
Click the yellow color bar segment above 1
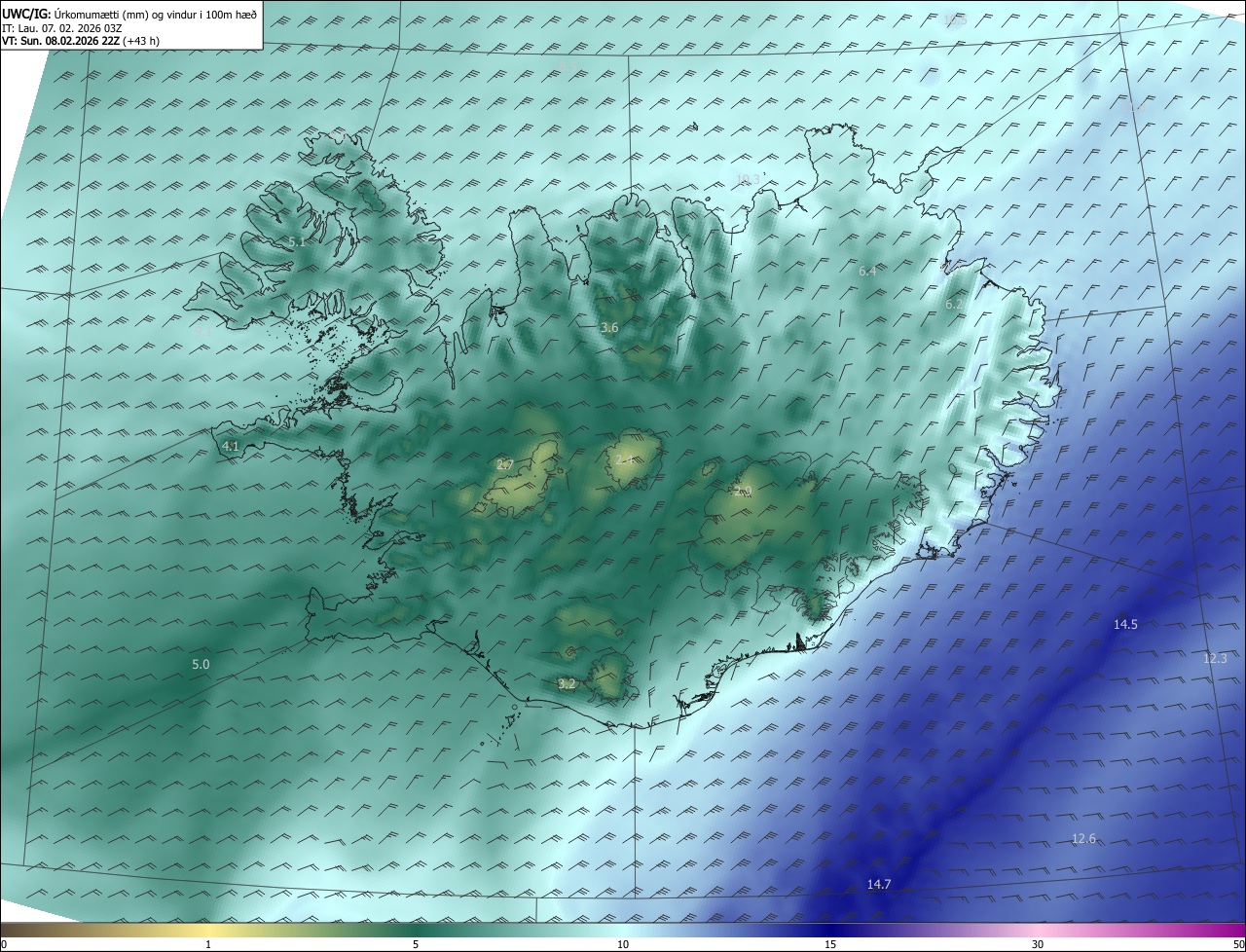pos(208,930)
